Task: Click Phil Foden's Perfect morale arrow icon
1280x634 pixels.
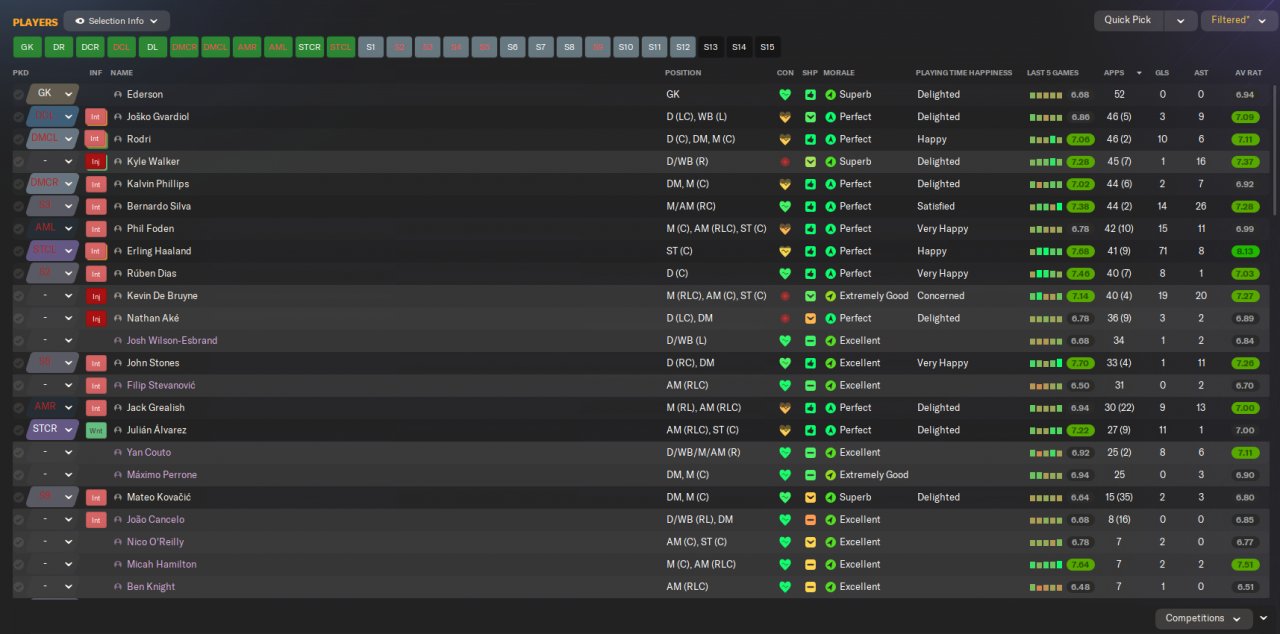Action: (x=830, y=229)
